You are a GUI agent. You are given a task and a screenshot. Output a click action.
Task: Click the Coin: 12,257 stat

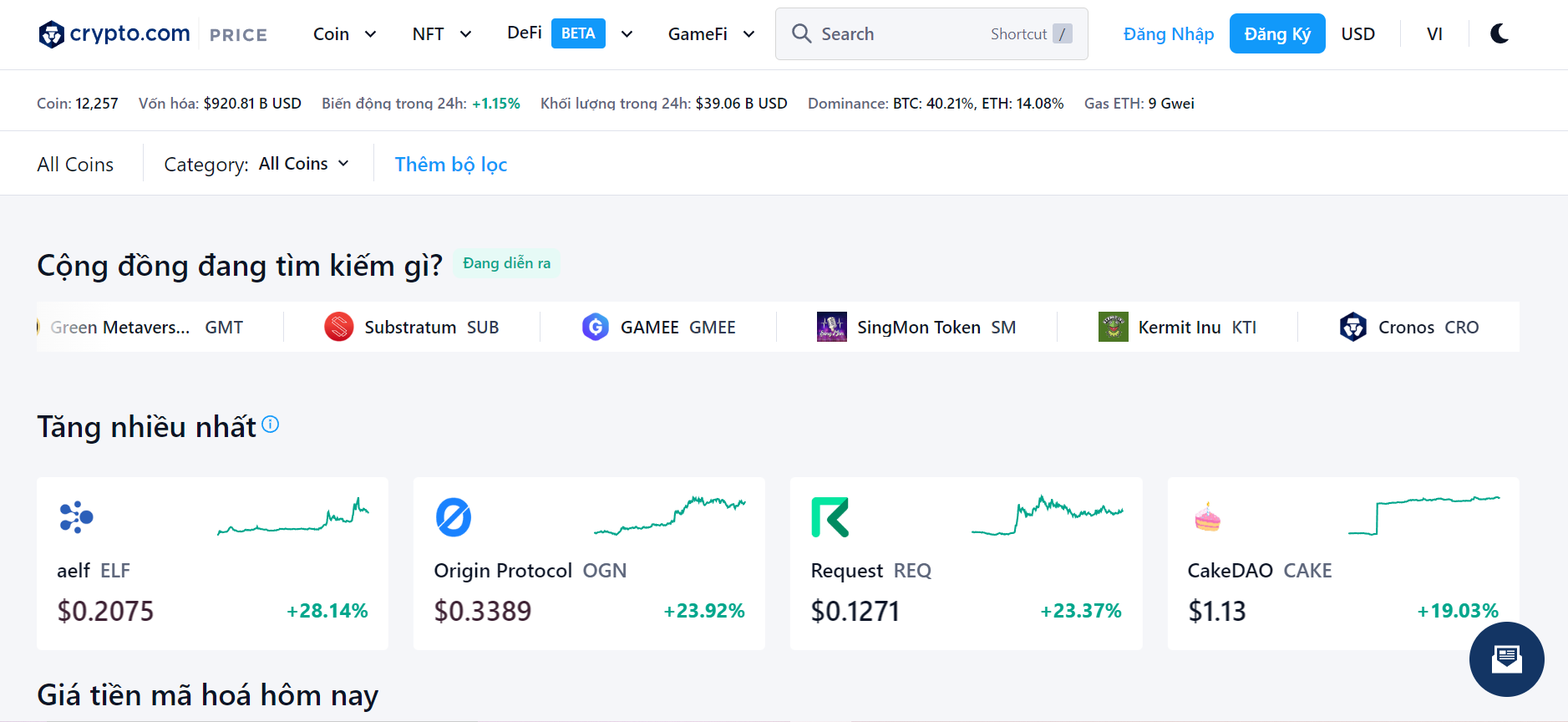pyautogui.click(x=78, y=104)
